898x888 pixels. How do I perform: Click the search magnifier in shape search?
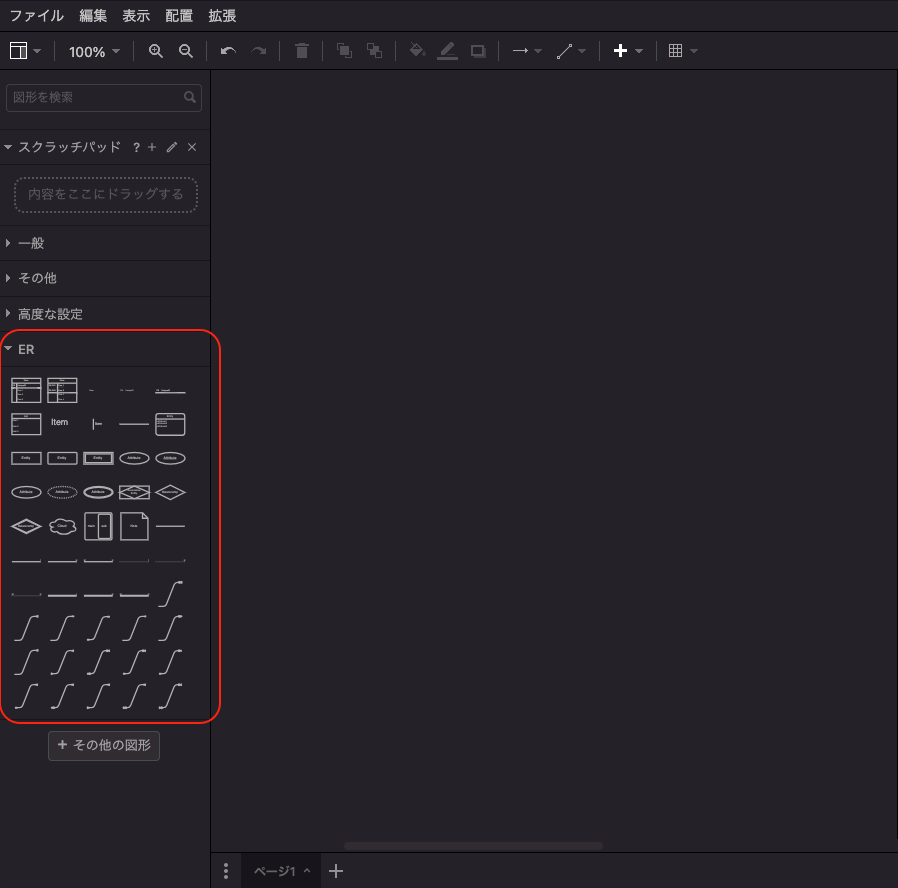click(190, 97)
